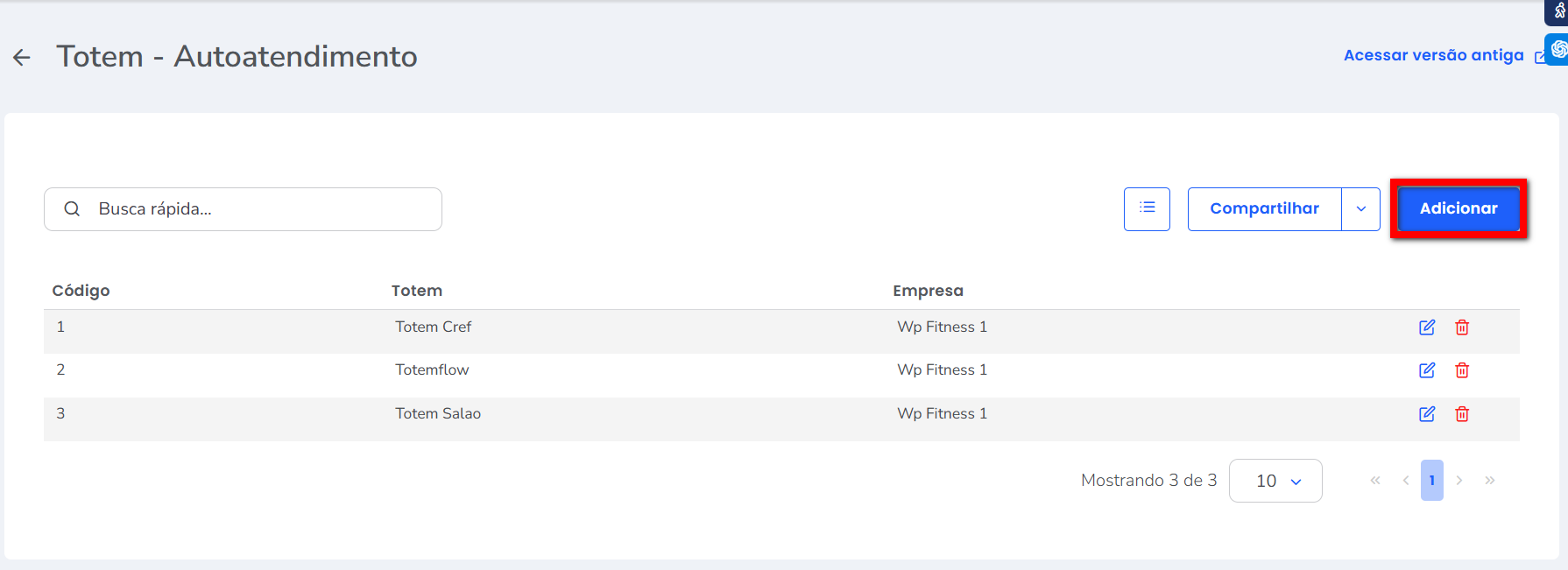Open the rows-per-page dropdown showing 10
Screen dimensions: 1568x570
coord(1275,481)
